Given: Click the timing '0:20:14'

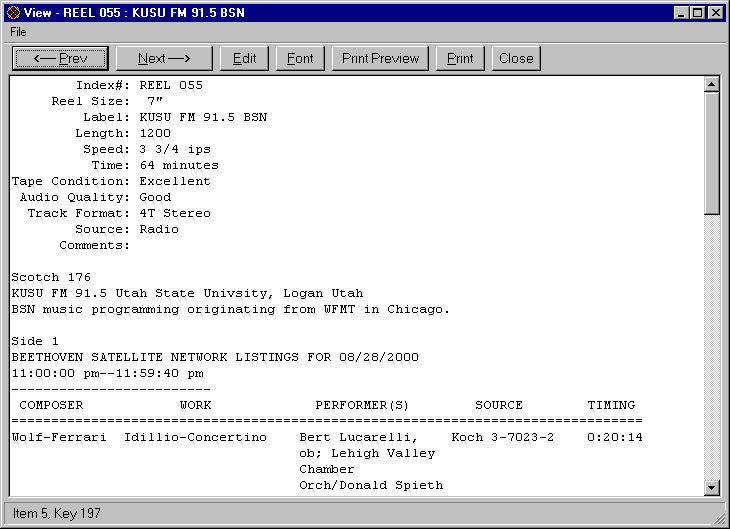Looking at the screenshot, I should point(615,437).
